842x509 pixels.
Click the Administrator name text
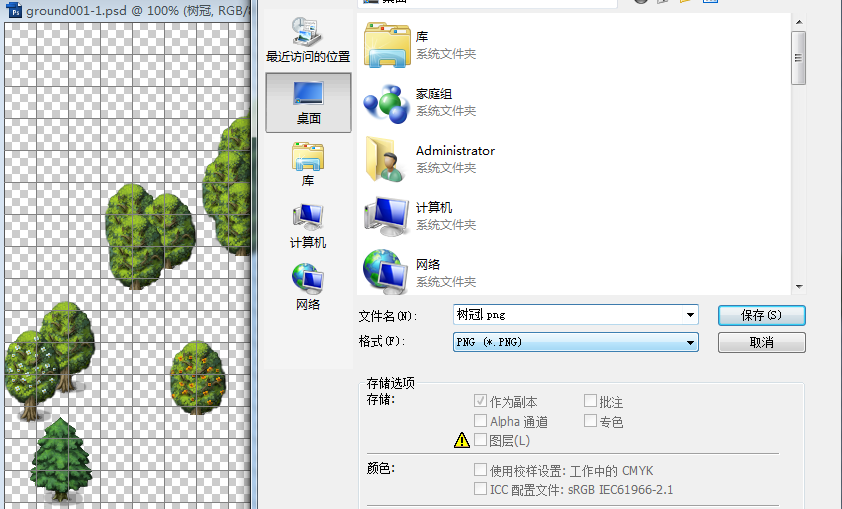coord(455,150)
